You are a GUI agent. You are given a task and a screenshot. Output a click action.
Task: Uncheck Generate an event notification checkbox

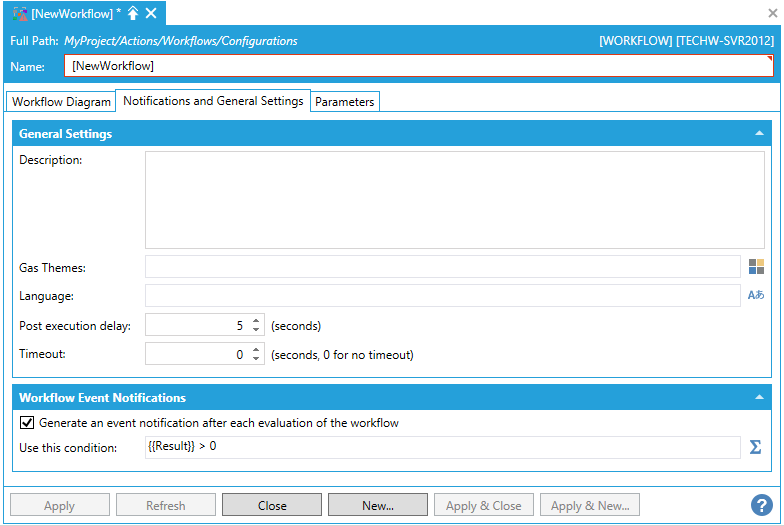click(x=27, y=423)
